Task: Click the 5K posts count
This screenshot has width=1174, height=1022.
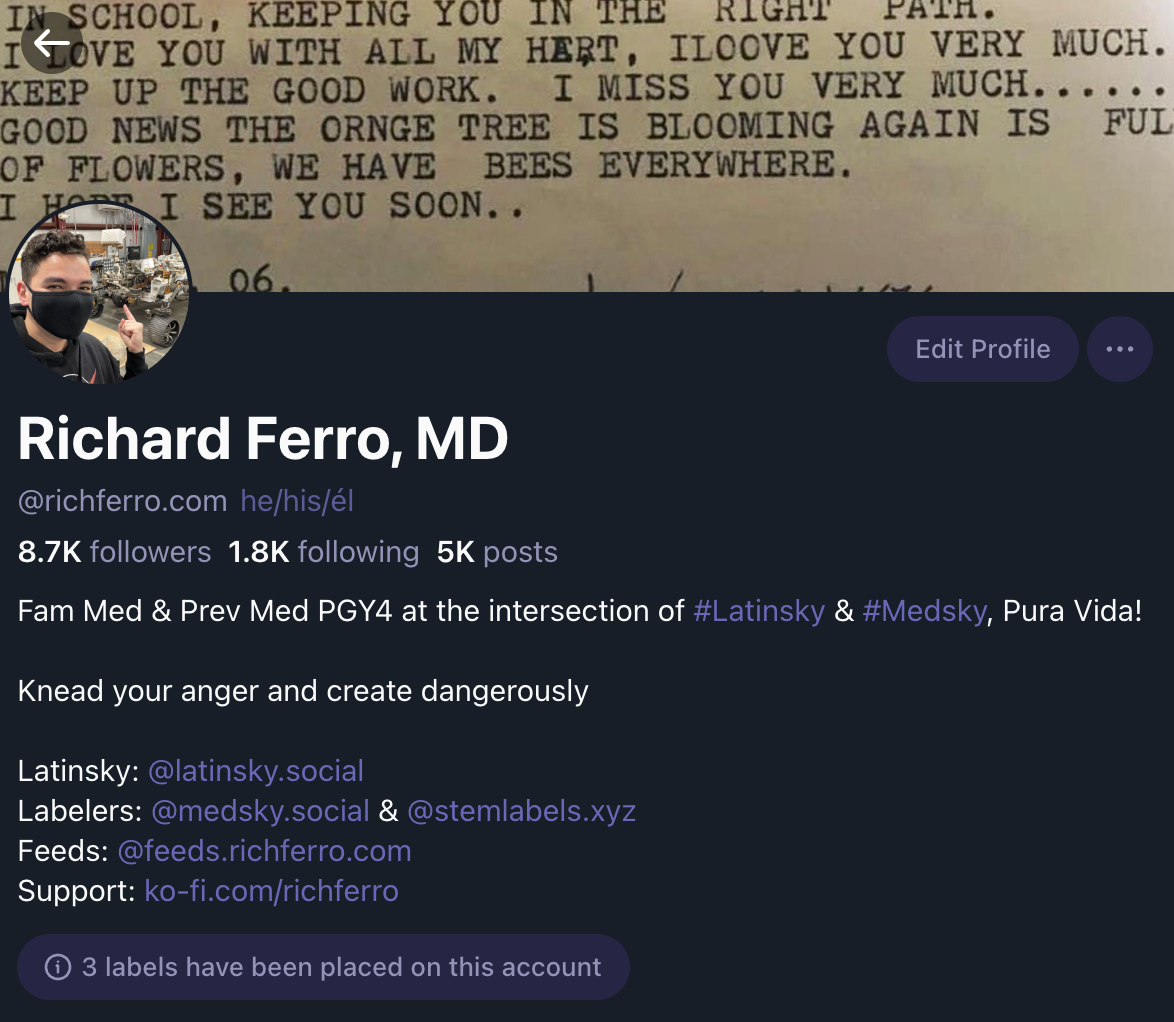Action: (x=497, y=552)
